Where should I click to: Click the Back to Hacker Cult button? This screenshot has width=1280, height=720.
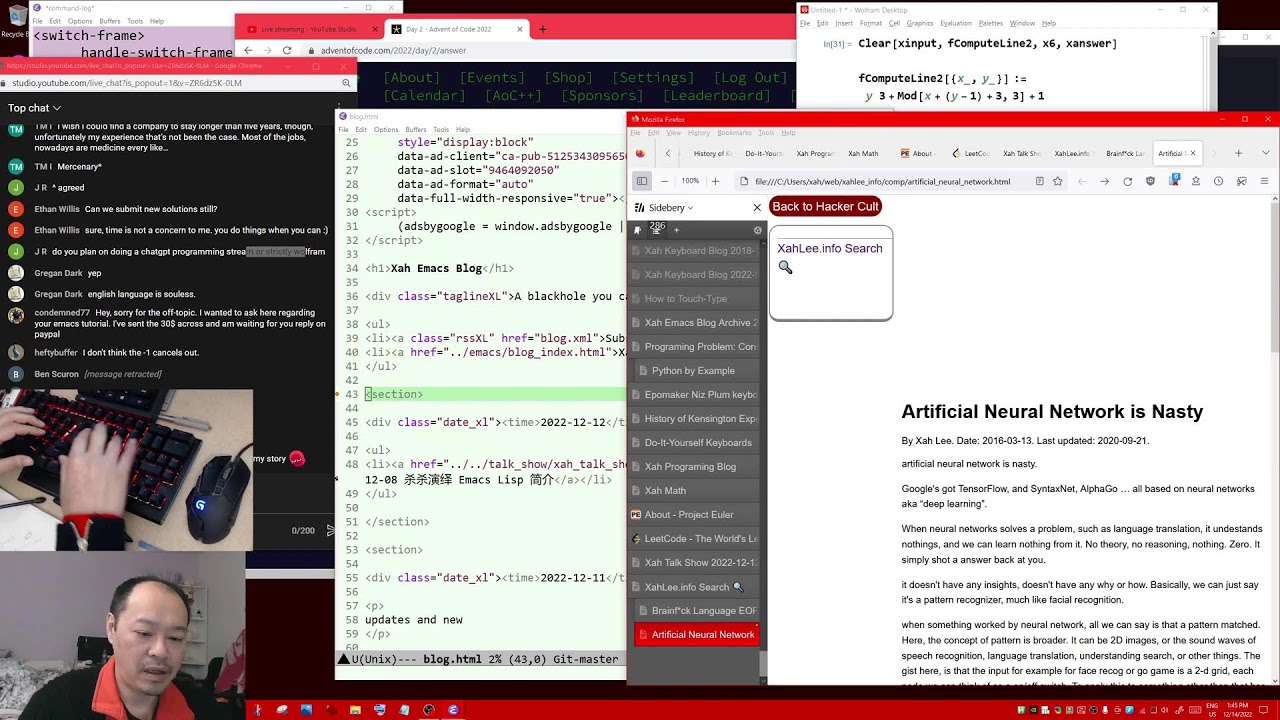click(825, 206)
